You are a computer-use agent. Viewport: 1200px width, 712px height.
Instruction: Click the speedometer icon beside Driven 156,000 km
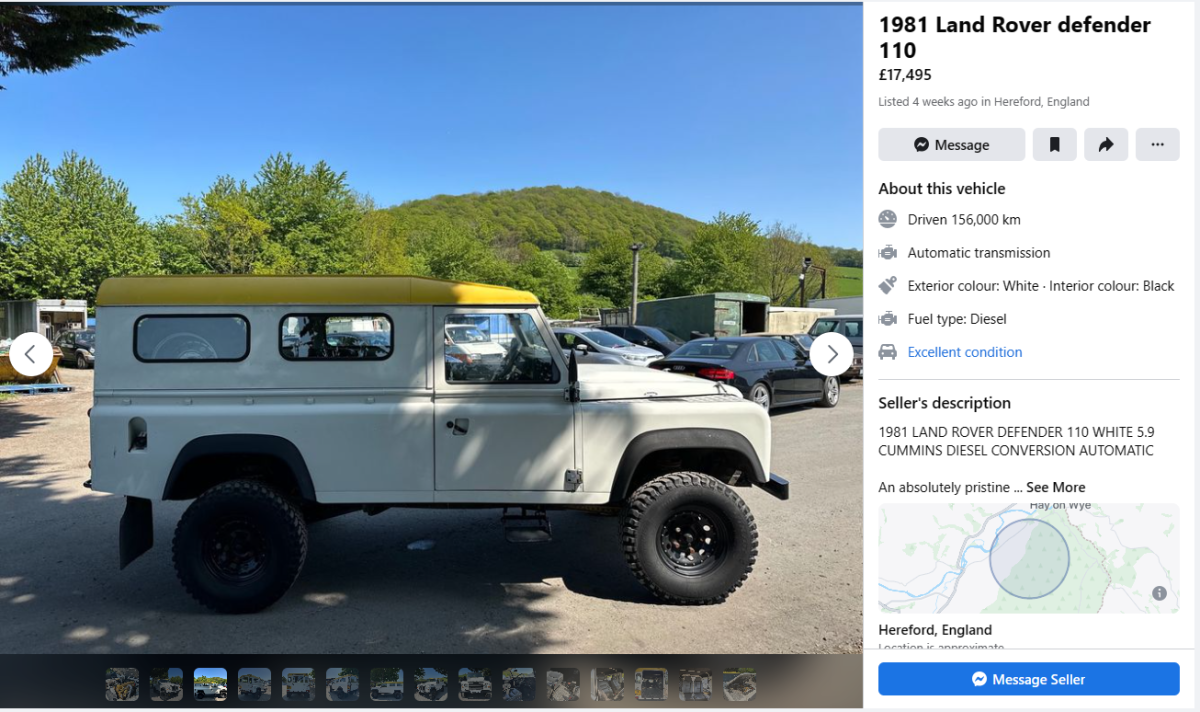(888, 219)
